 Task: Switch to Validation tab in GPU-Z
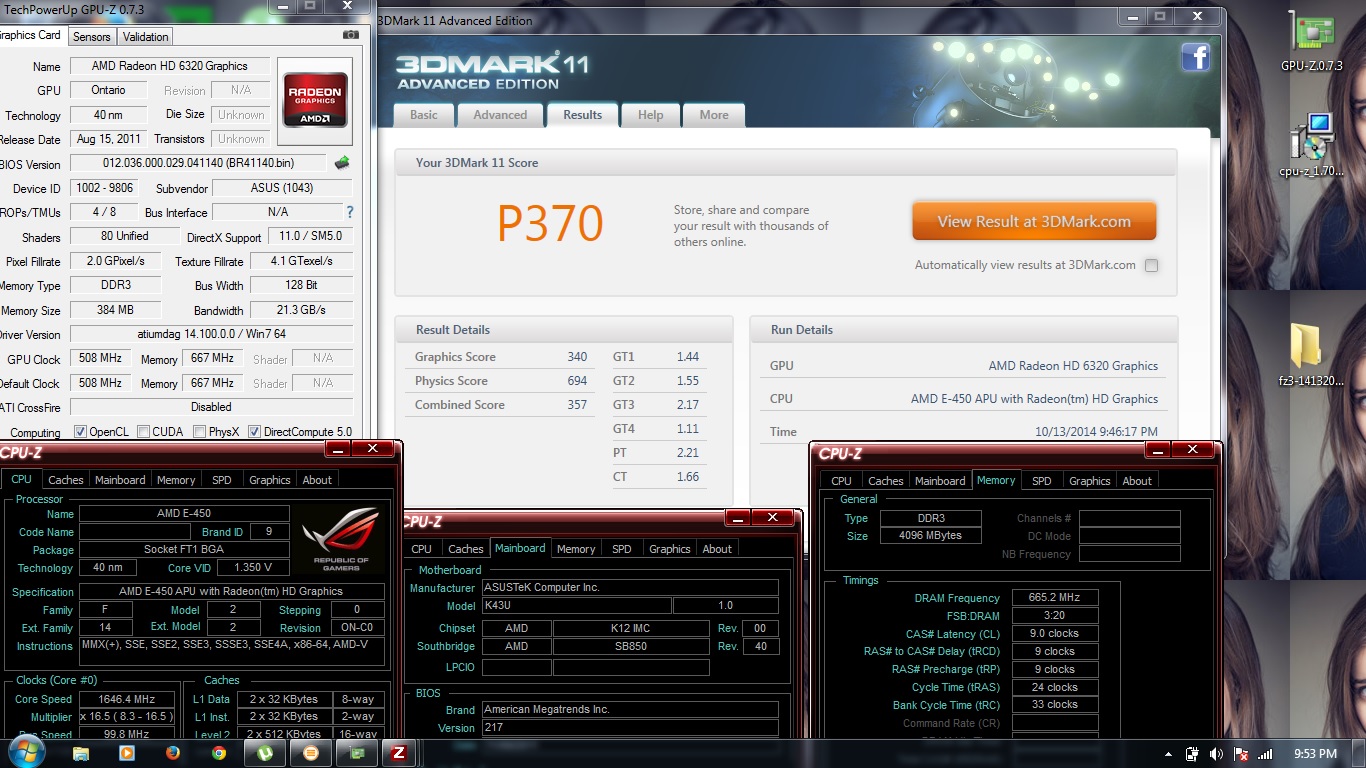tap(146, 37)
